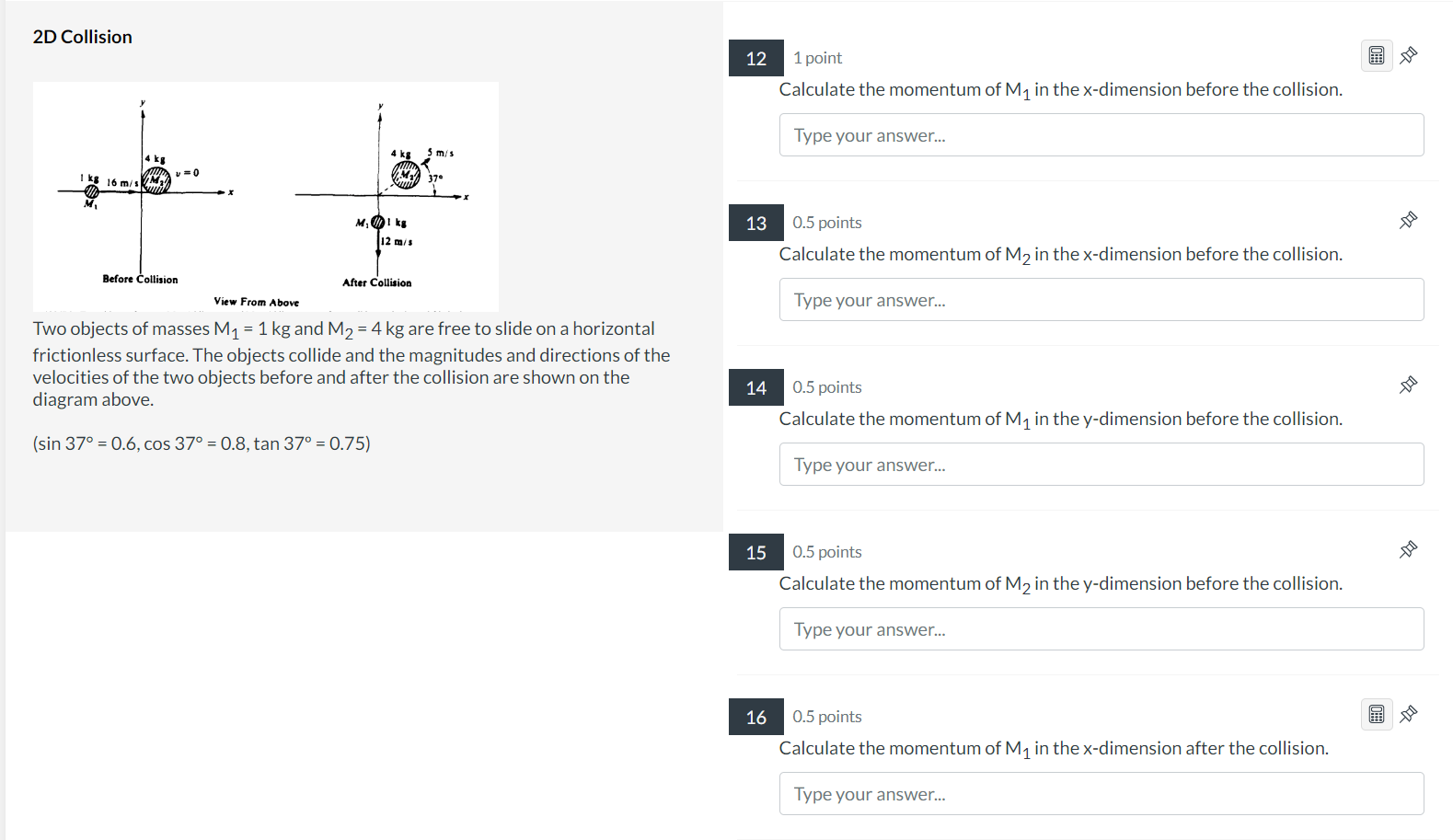
Task: Pin question 16
Action: (1408, 713)
